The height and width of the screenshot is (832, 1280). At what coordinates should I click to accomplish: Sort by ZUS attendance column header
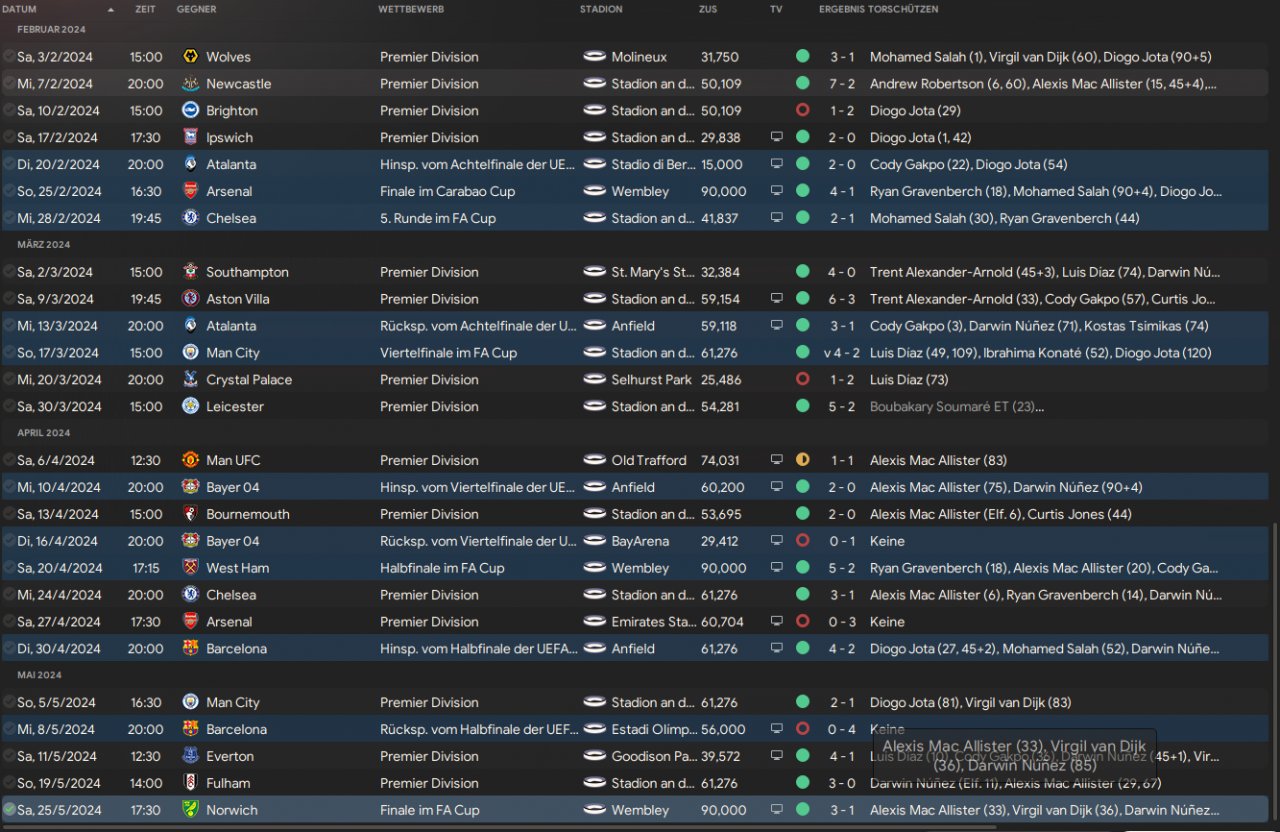tap(708, 9)
